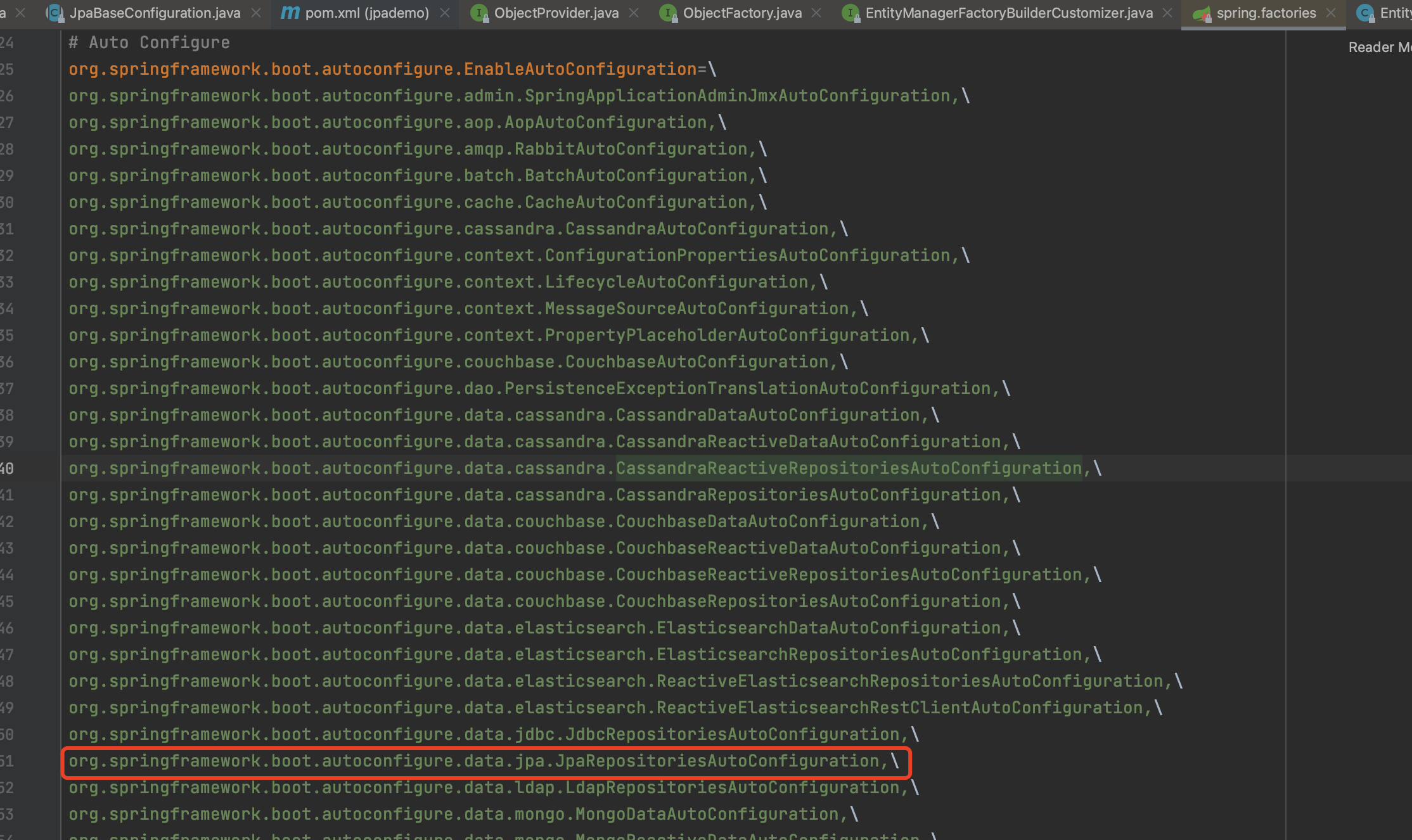Click the JdbcRepositoriesAutoConfiguration line
The image size is (1412, 840).
coord(494,734)
